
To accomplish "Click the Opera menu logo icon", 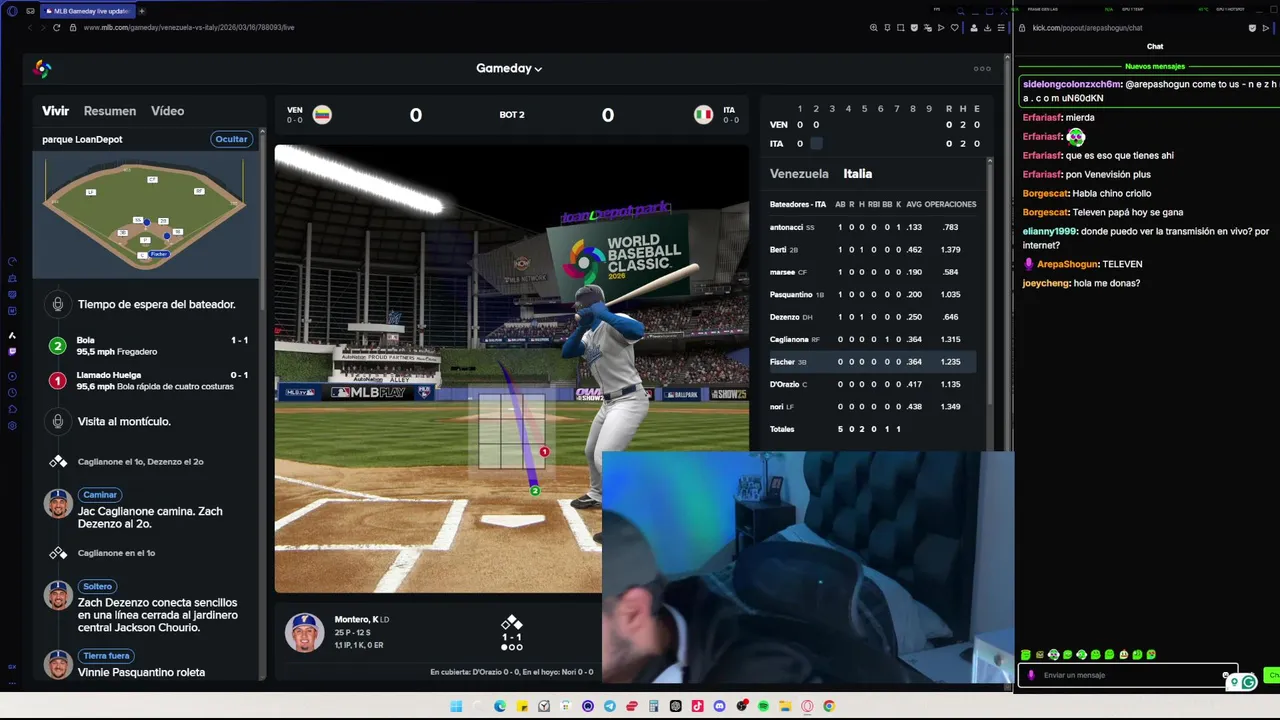I will pos(12,11).
